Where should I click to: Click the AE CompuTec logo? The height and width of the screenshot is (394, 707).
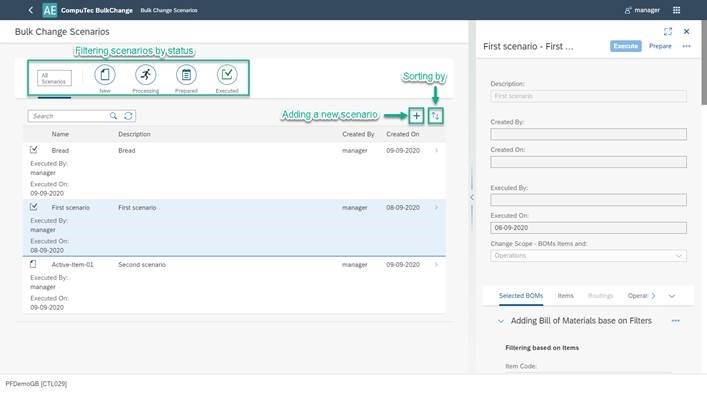pos(50,10)
